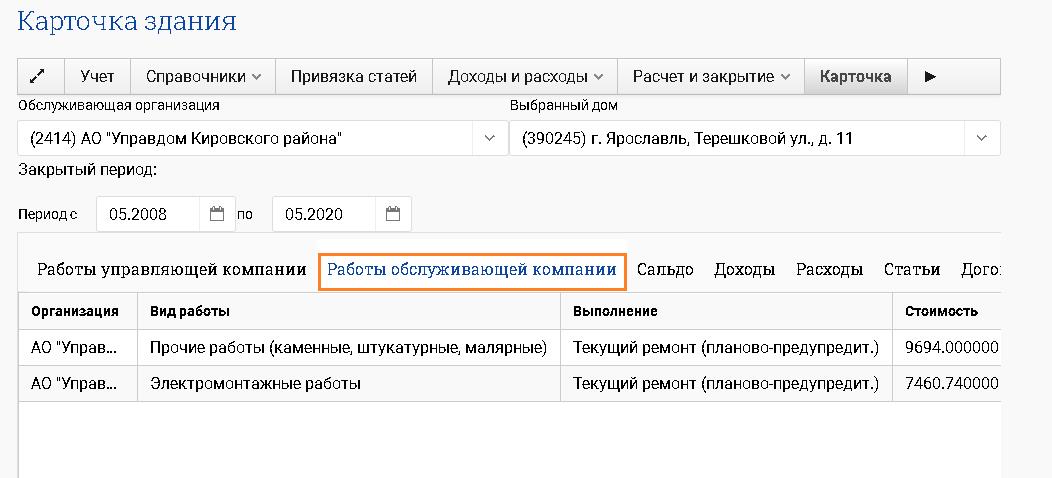
Task: Open the servicing organization dropdown arrow
Action: click(489, 138)
